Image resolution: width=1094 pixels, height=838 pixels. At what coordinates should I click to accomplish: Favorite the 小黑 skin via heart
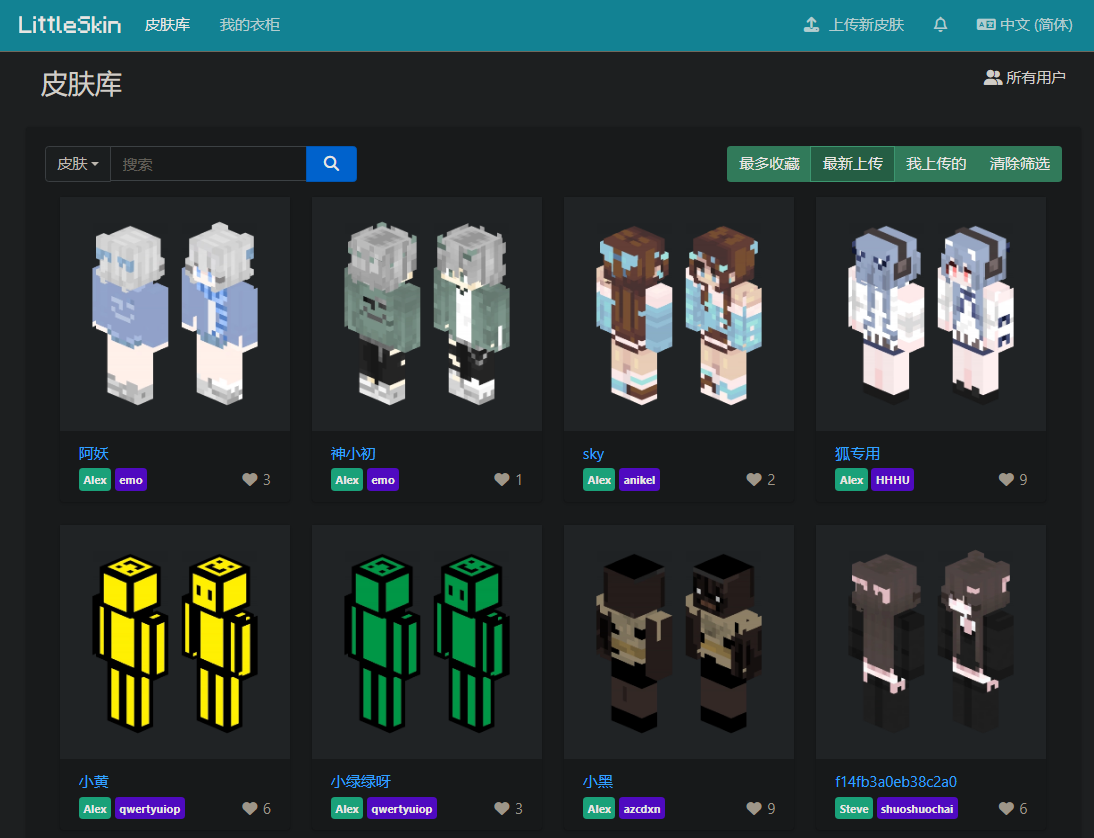coord(754,808)
